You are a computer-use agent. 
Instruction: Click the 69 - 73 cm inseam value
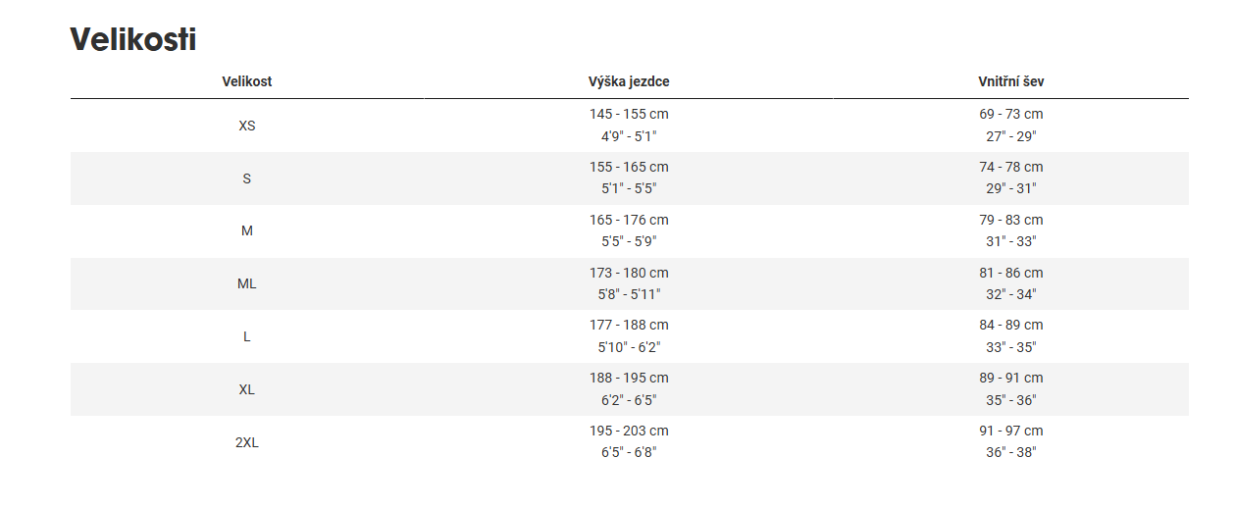tap(1010, 115)
